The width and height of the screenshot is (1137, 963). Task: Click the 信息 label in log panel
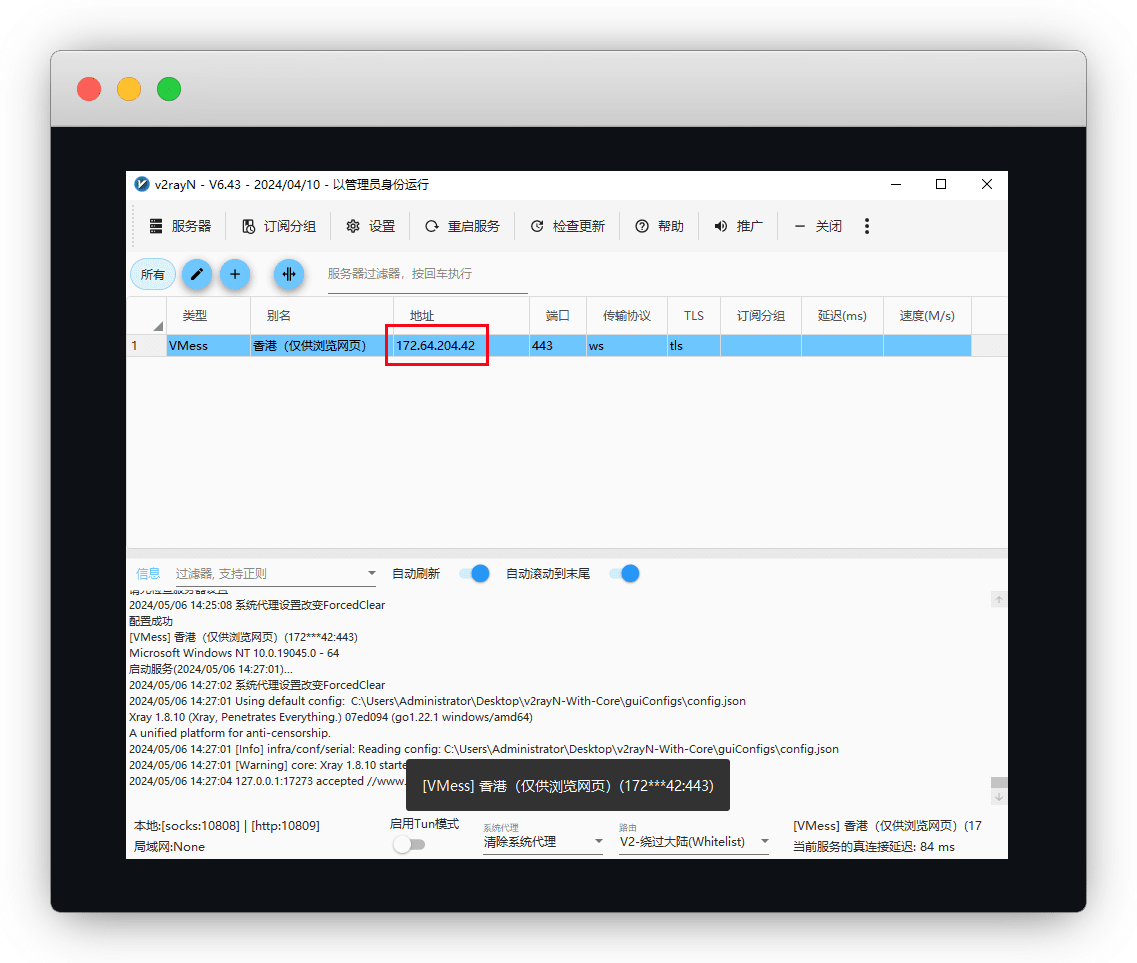[x=148, y=574]
